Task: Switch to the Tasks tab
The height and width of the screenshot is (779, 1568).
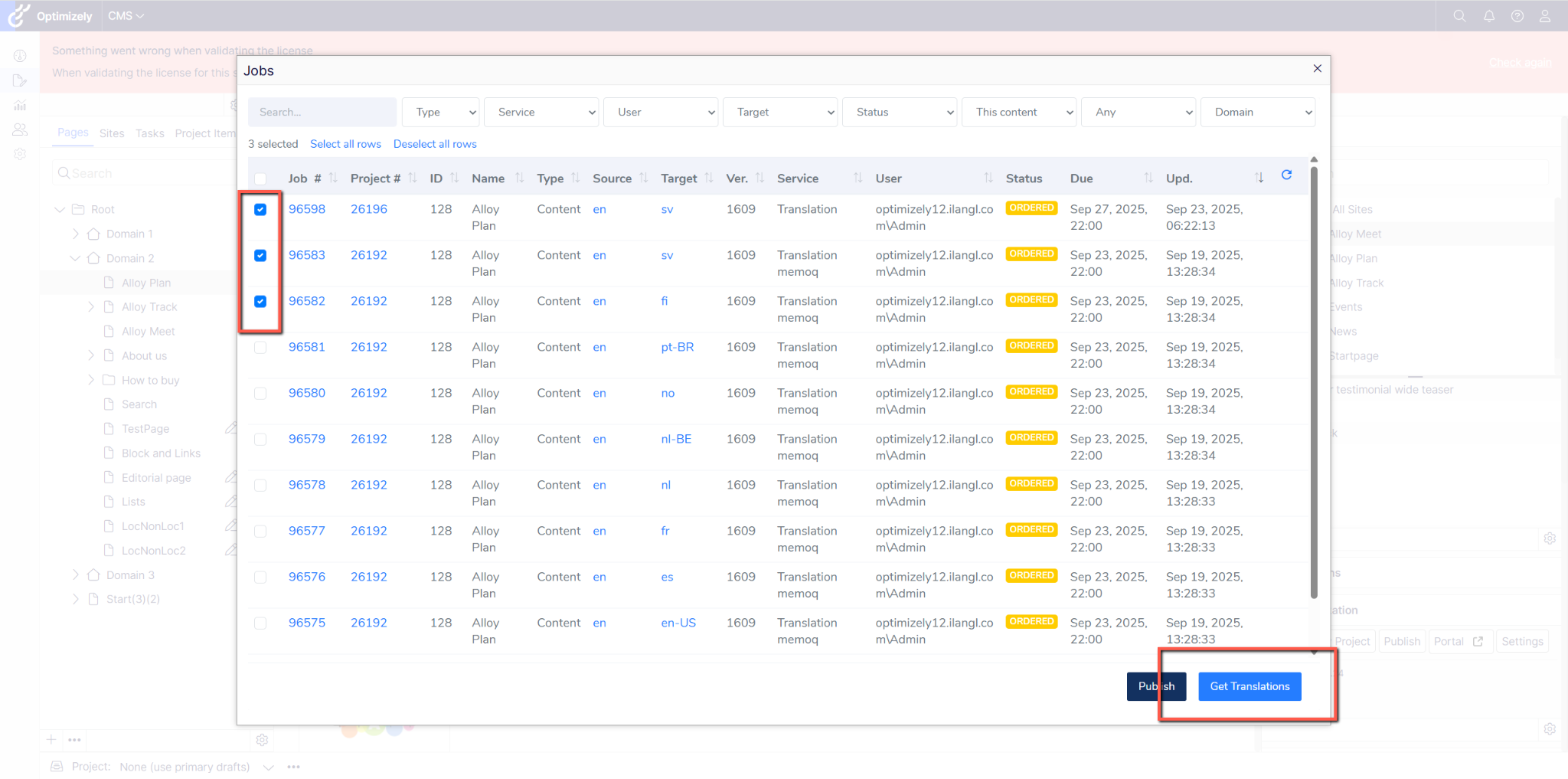Action: pyautogui.click(x=150, y=133)
